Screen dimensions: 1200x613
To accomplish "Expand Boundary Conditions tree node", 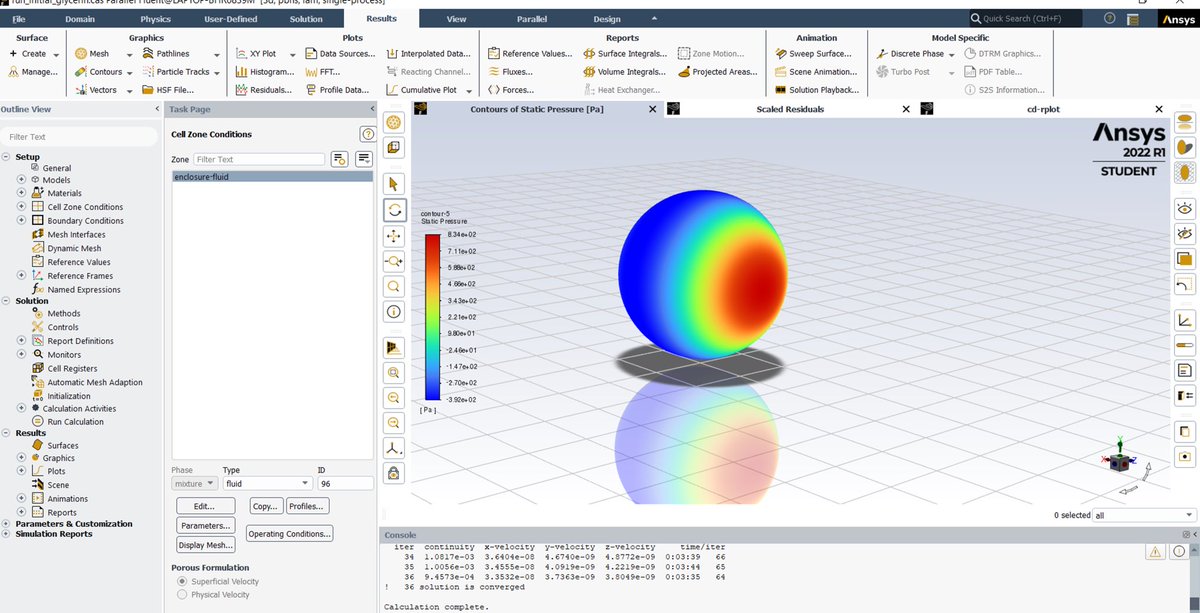I will [x=21, y=221].
